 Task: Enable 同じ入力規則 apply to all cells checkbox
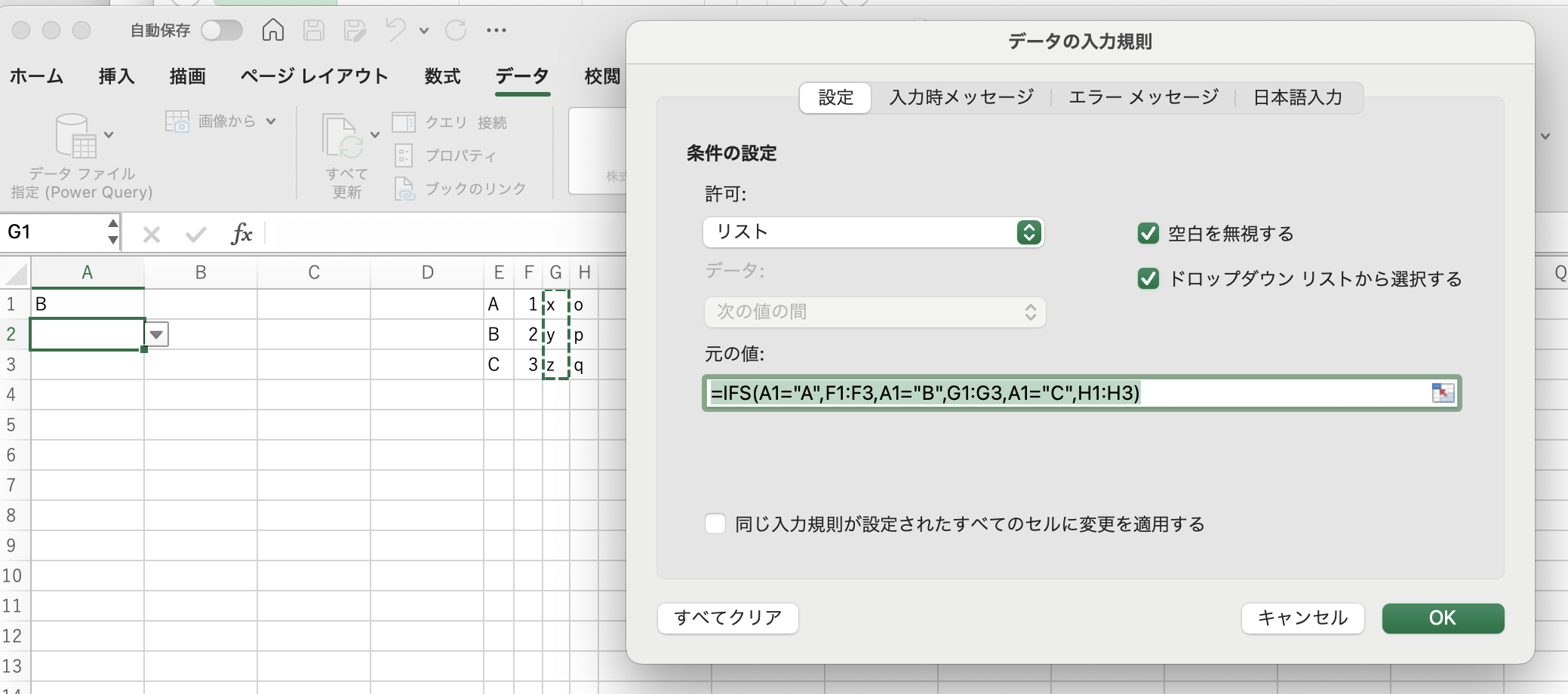(x=715, y=524)
